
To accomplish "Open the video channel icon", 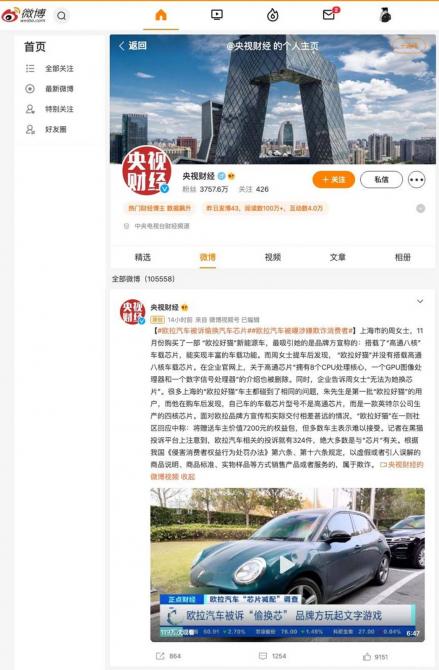I will click(x=217, y=15).
